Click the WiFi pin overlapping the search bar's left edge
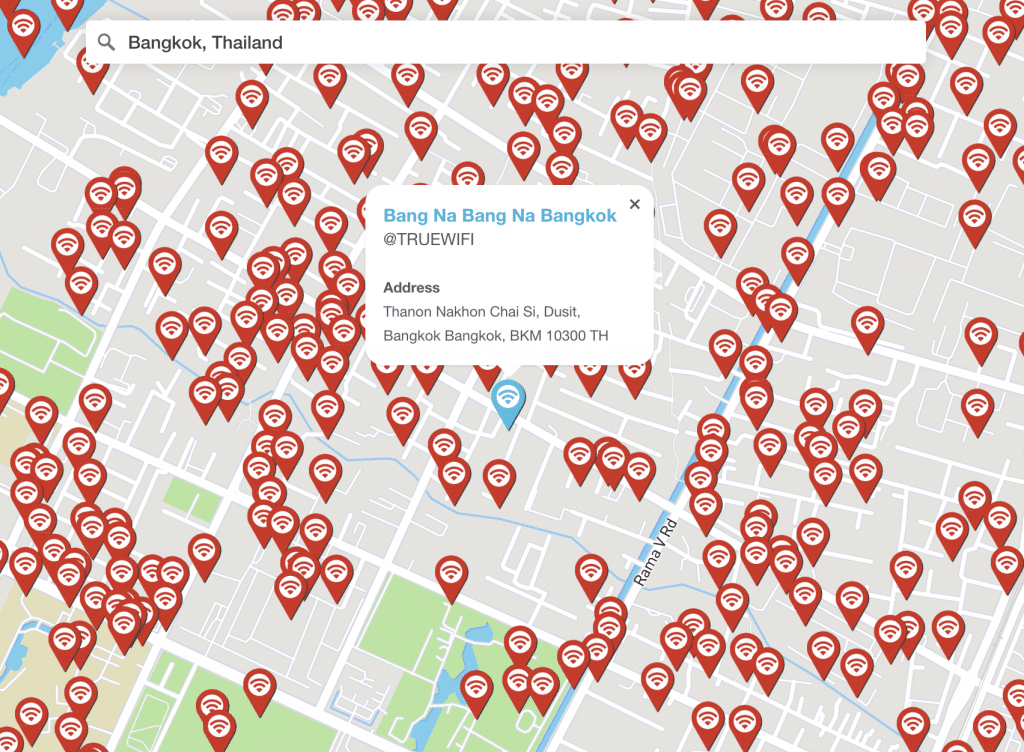The width and height of the screenshot is (1024, 752). coord(92,66)
